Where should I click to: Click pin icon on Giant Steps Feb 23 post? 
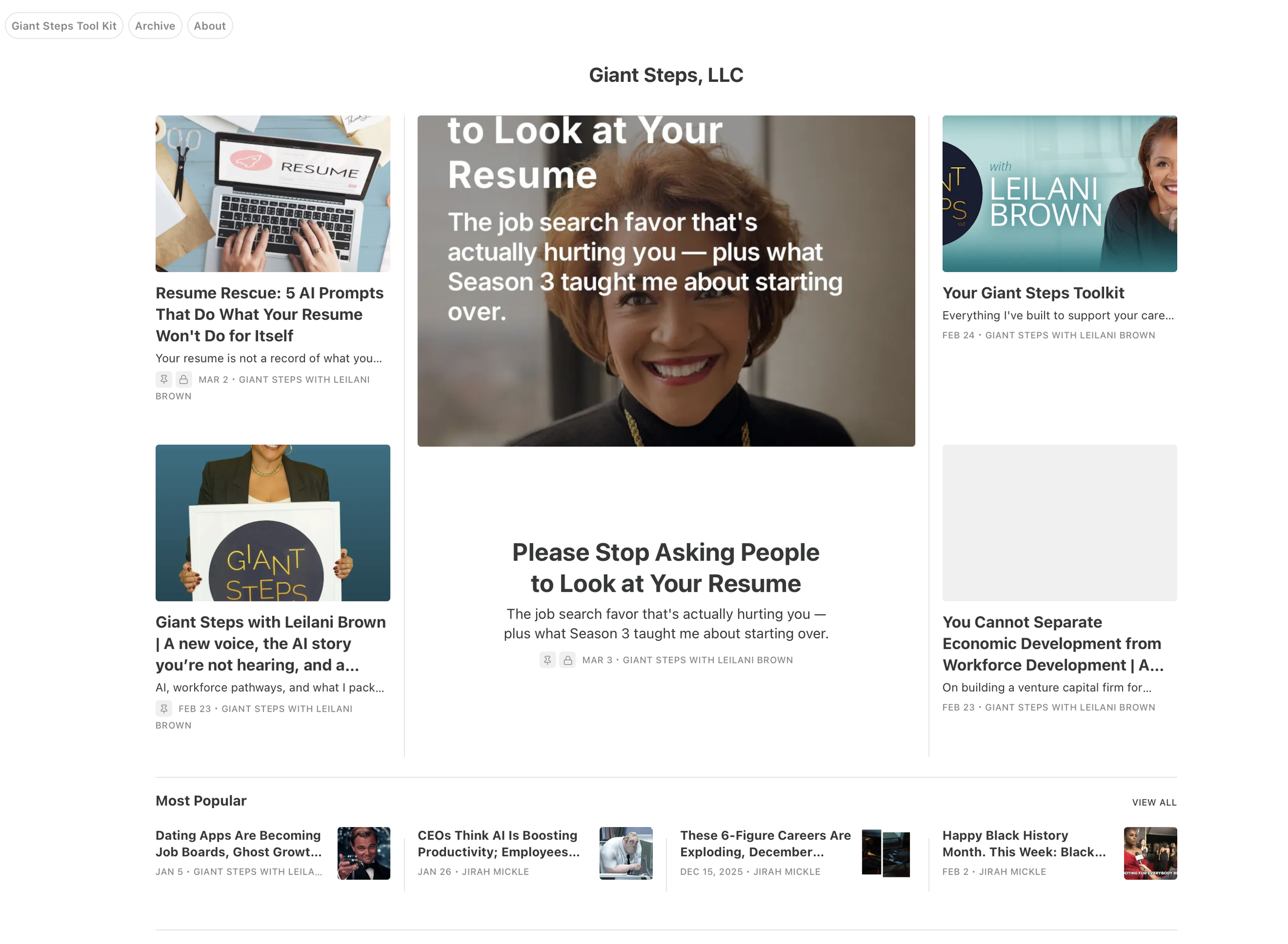(x=163, y=708)
